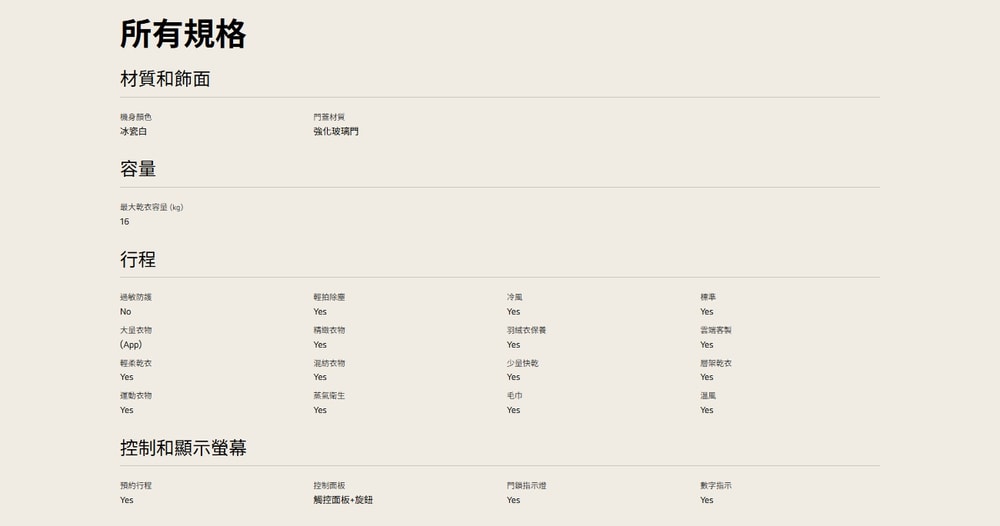Click the 預約行程 spec label
Image resolution: width=1000 pixels, height=526 pixels.
pyautogui.click(x=136, y=485)
